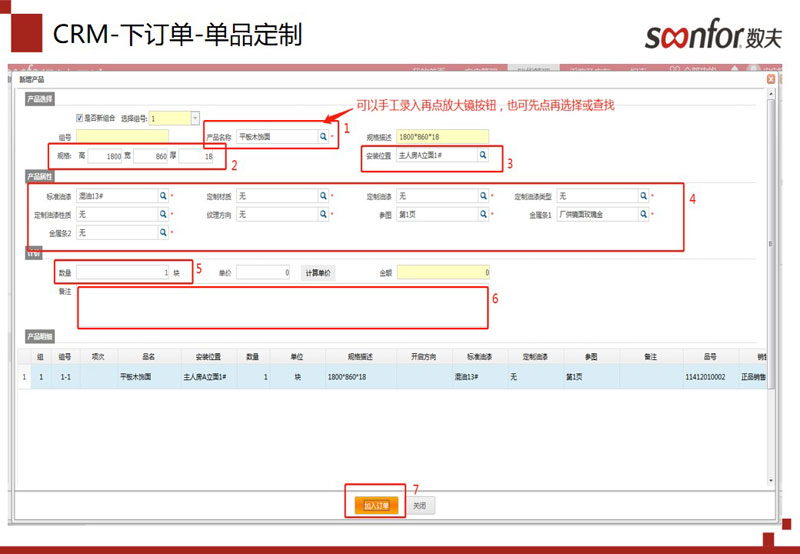Image resolution: width=800 pixels, height=554 pixels.
Task: Click the 品名 column header
Action: [149, 356]
